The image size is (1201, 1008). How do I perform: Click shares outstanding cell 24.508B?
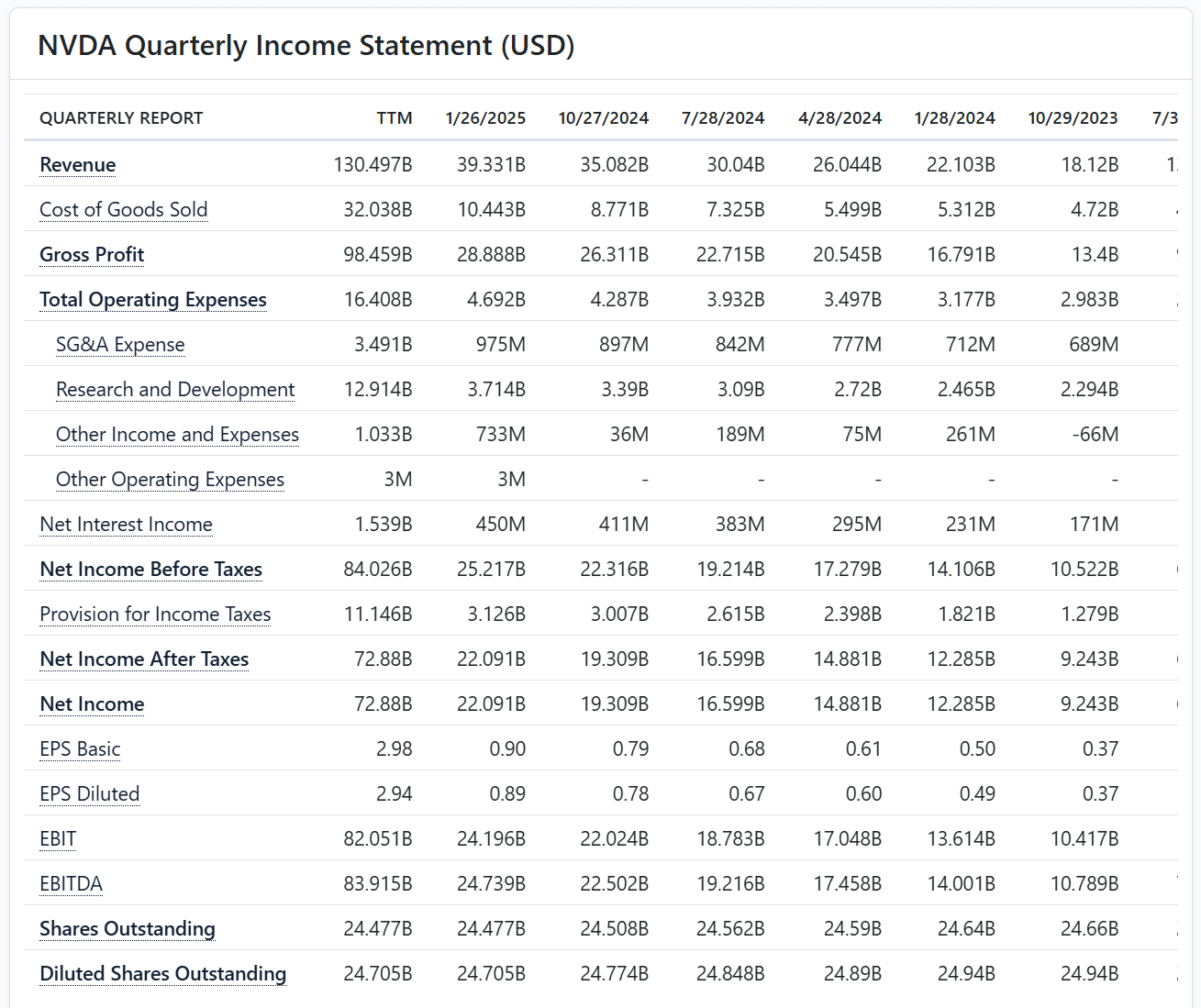[x=614, y=929]
